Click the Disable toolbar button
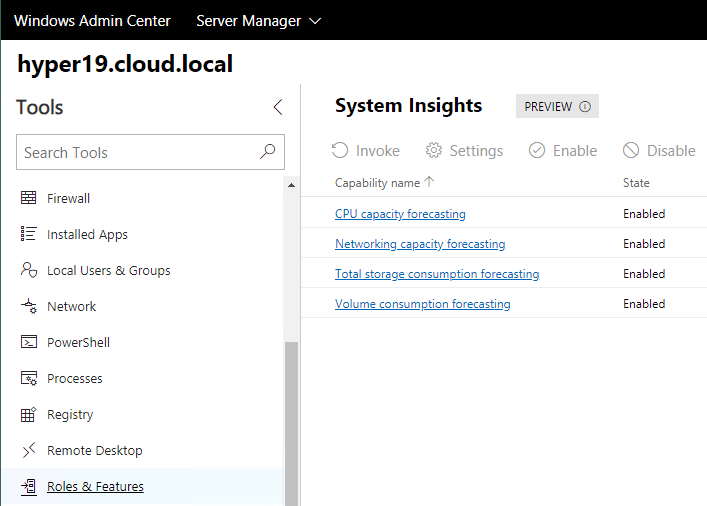This screenshot has height=506, width=707. [x=659, y=151]
